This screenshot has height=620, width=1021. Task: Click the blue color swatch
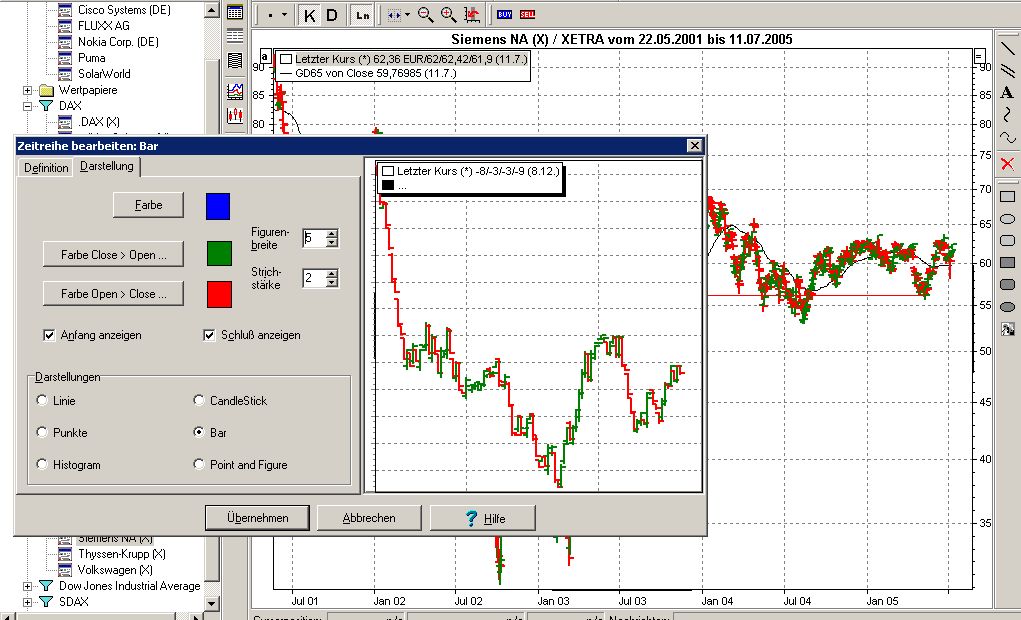[218, 206]
